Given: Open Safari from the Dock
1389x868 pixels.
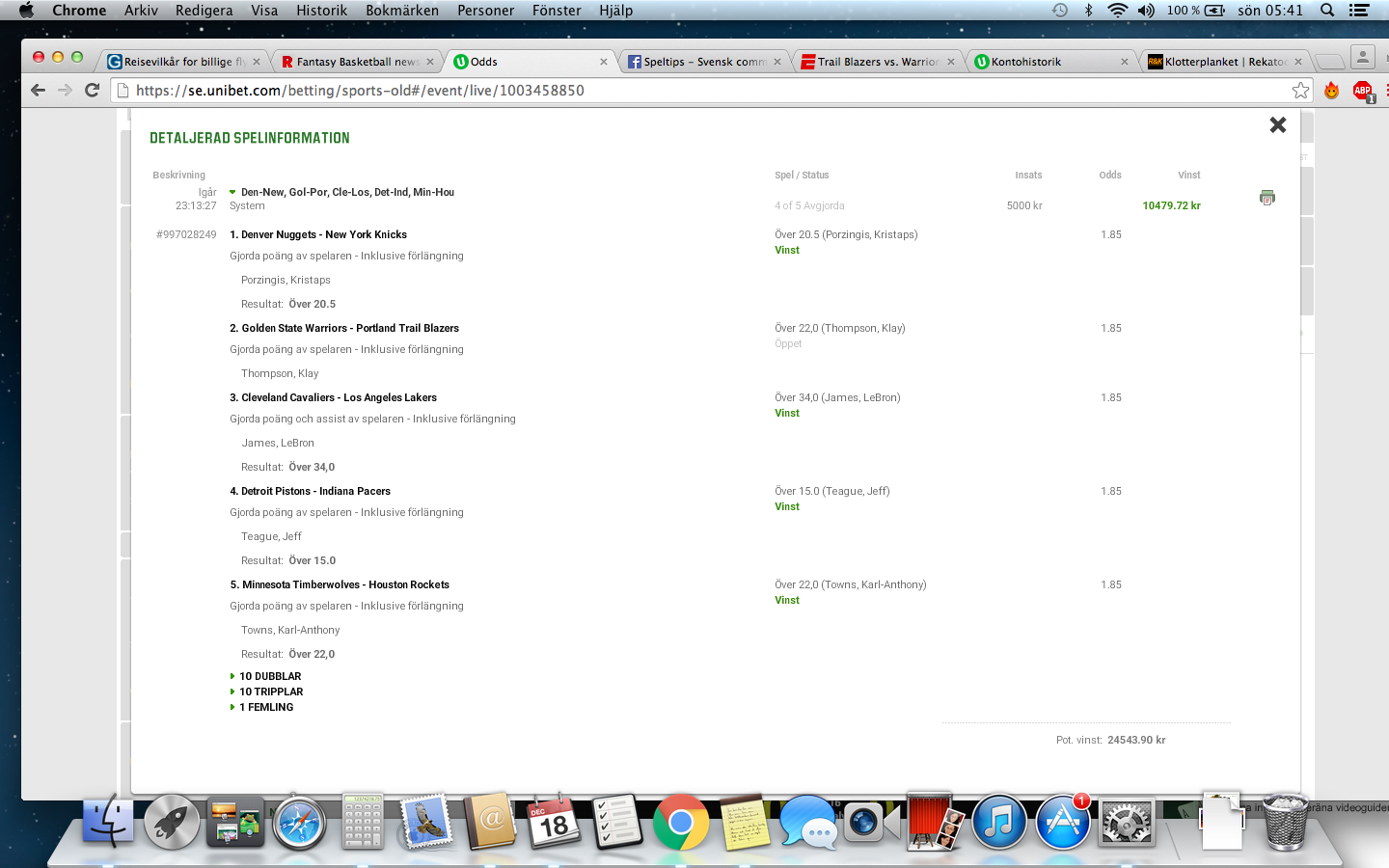Looking at the screenshot, I should (x=300, y=824).
